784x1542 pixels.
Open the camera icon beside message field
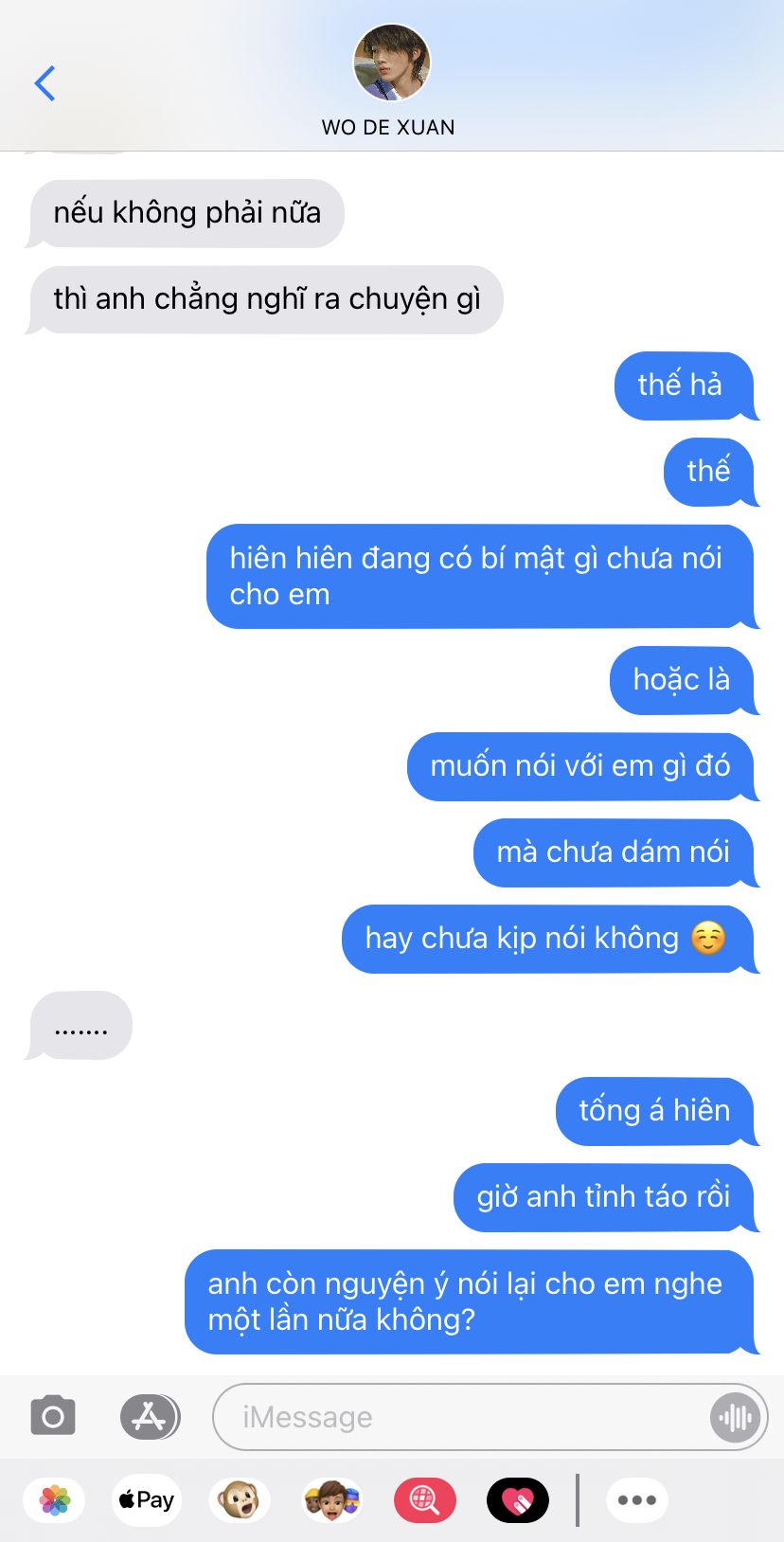coord(53,1417)
